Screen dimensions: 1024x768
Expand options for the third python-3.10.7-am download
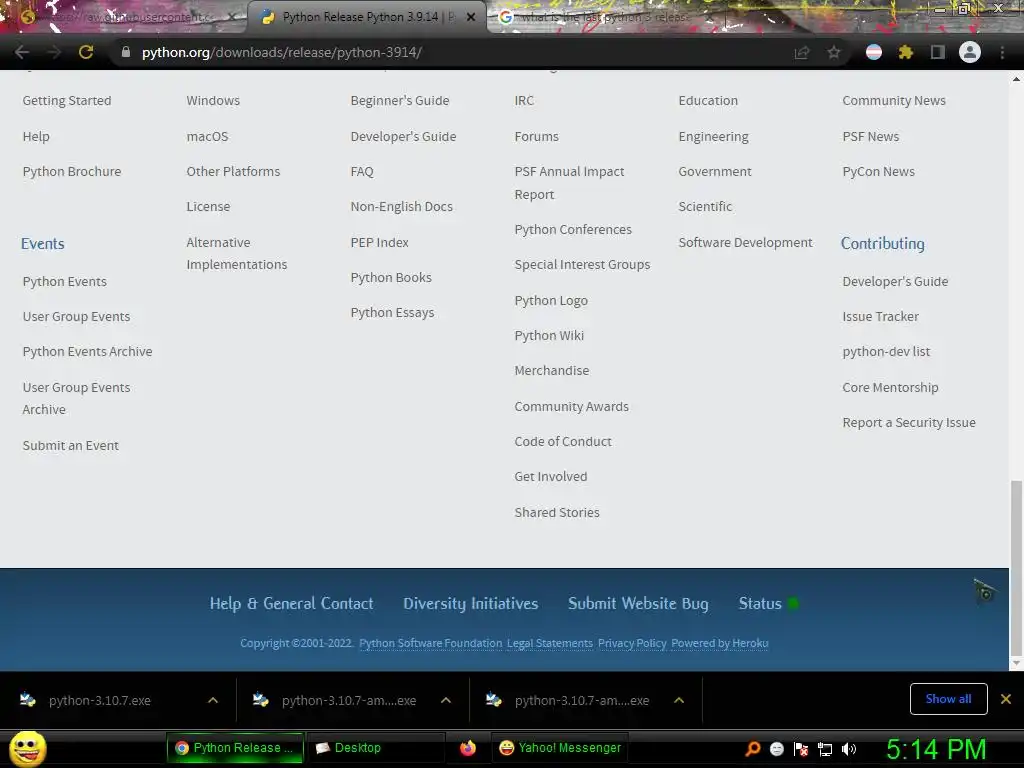(x=679, y=700)
